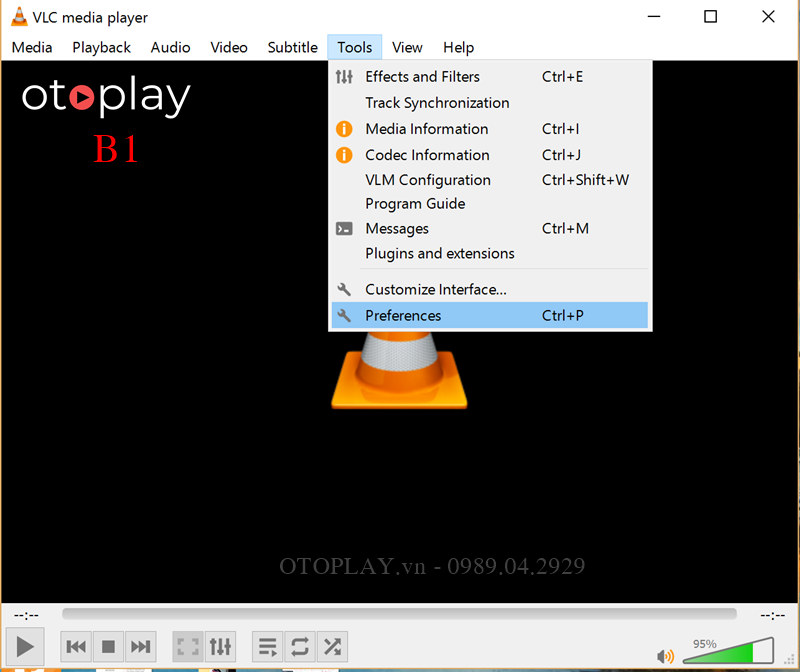Viewport: 800px width, 672px height.
Task: Click the Play button
Action: coord(24,647)
